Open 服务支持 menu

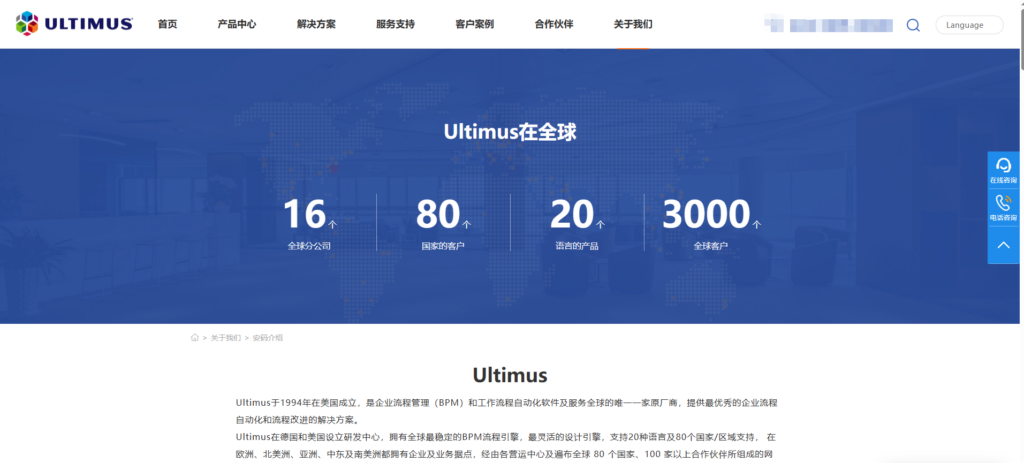[395, 24]
